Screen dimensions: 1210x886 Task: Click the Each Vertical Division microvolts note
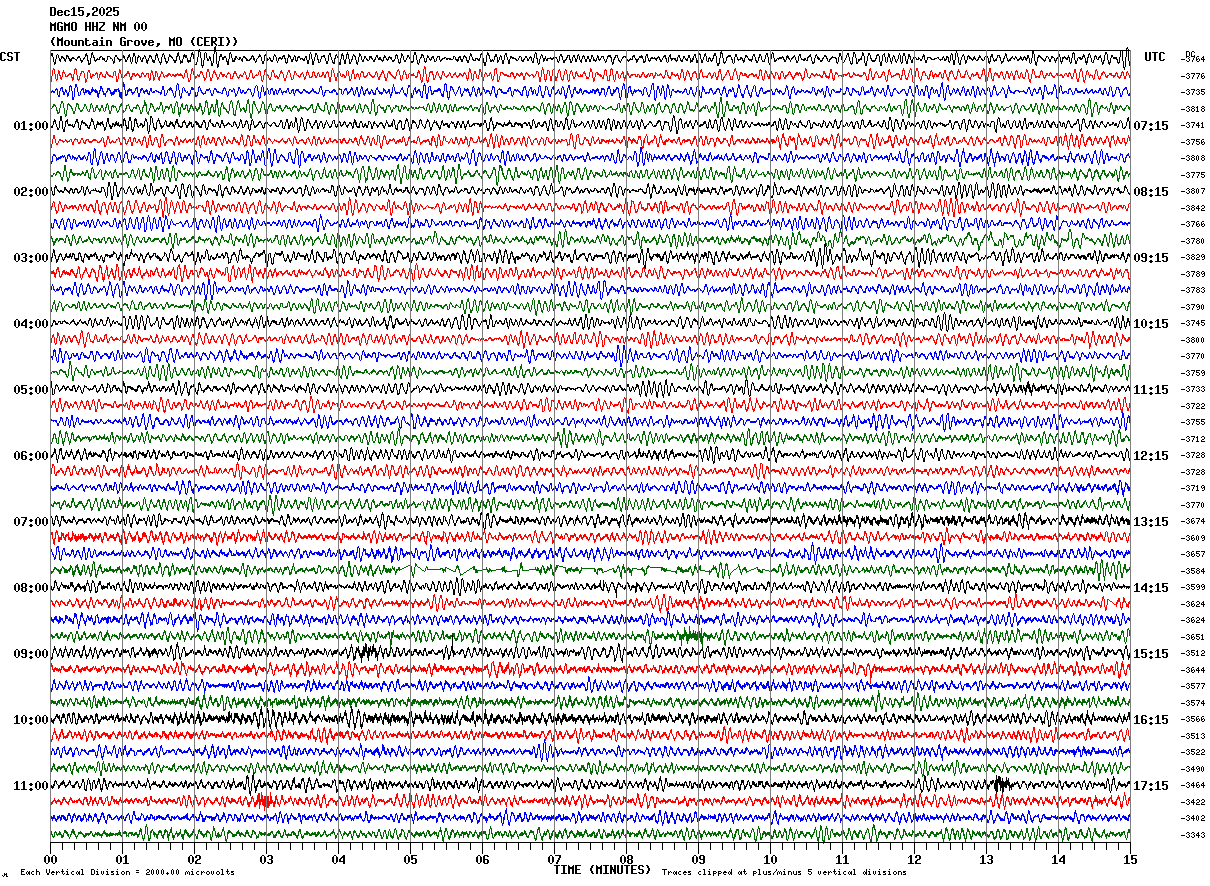point(127,872)
